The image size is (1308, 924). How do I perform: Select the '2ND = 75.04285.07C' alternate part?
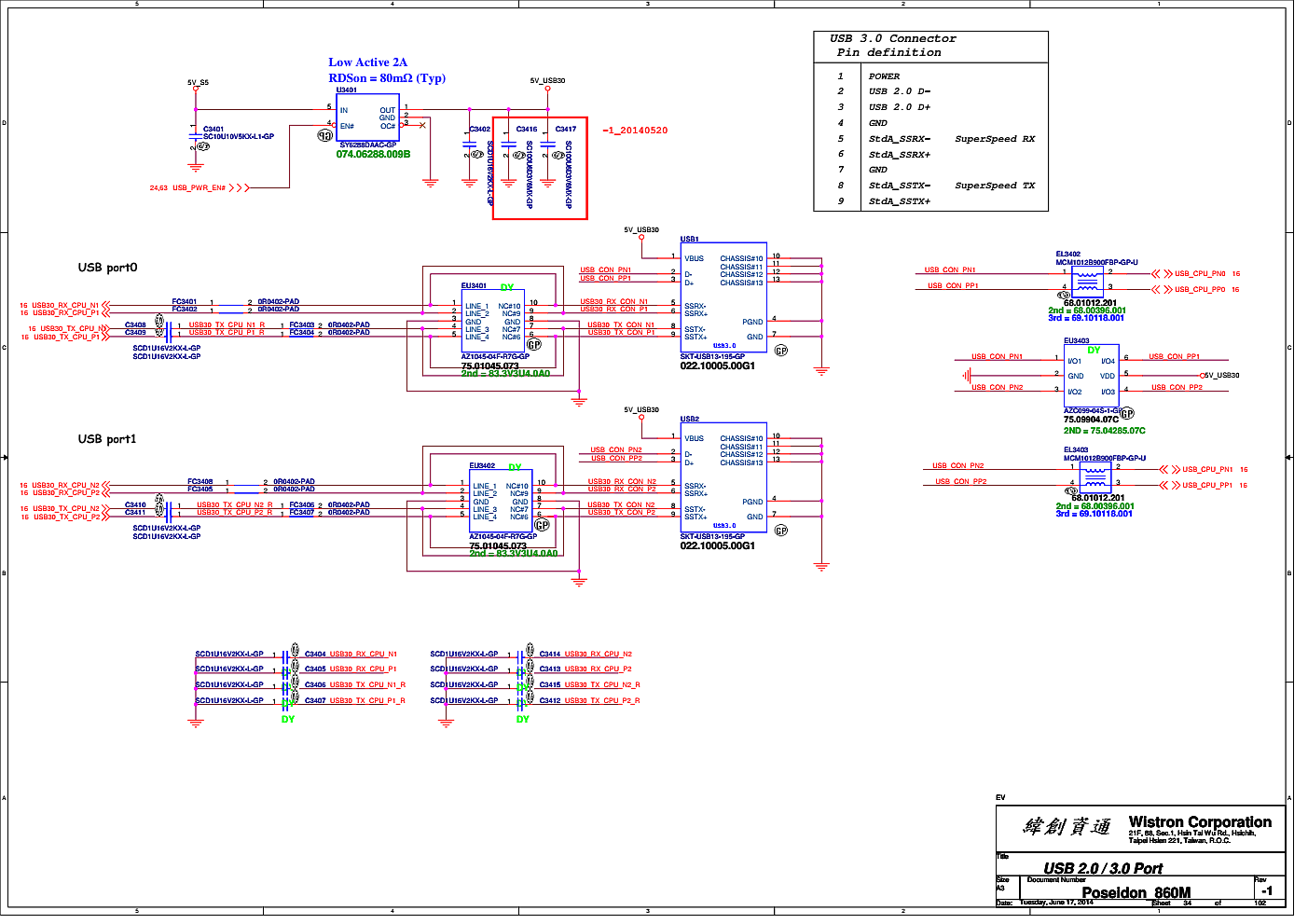pos(1105,431)
